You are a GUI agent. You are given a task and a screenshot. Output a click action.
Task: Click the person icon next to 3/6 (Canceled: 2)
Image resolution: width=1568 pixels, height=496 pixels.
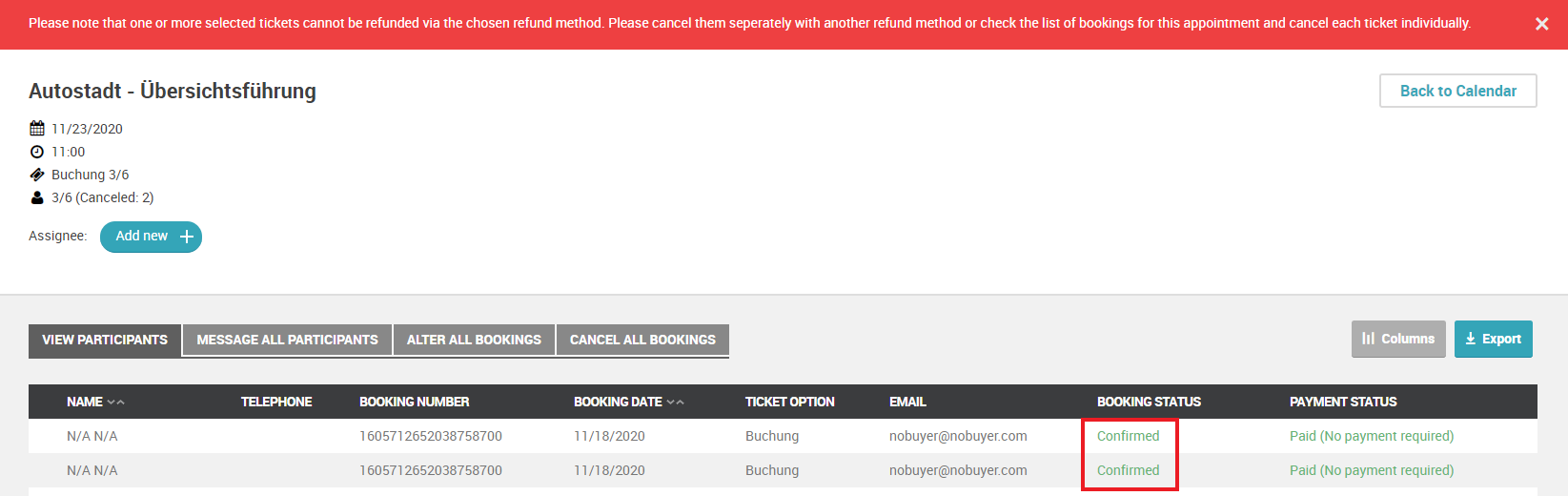(x=37, y=197)
